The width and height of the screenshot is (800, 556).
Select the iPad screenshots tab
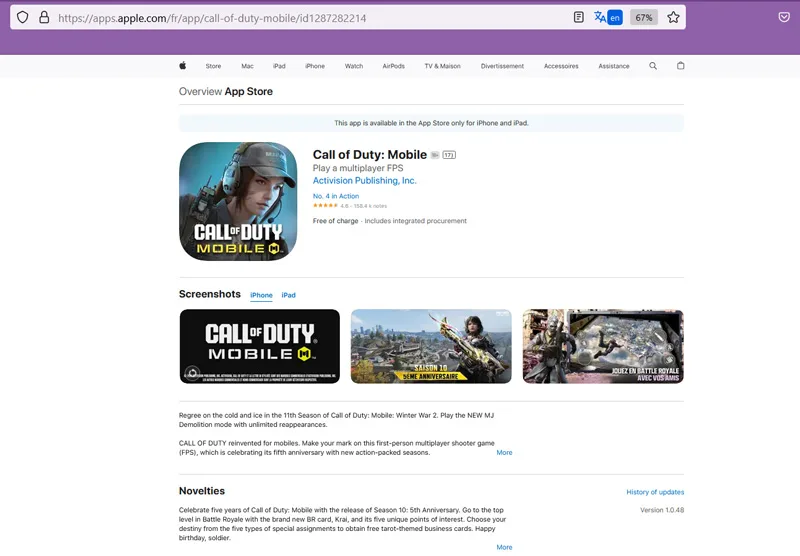(288, 295)
